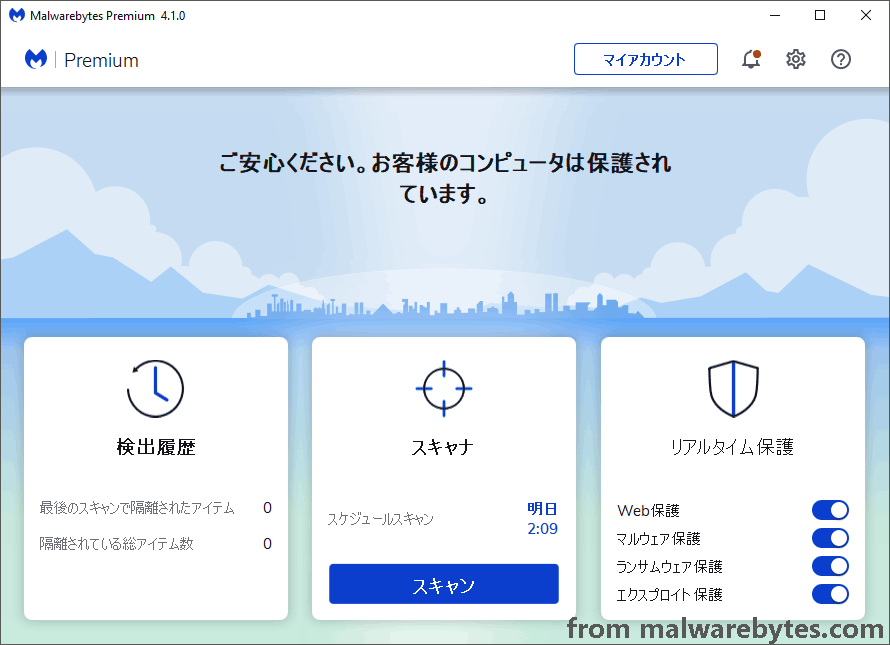
Task: Click the title bar Malwarebytes app icon
Action: [x=16, y=15]
